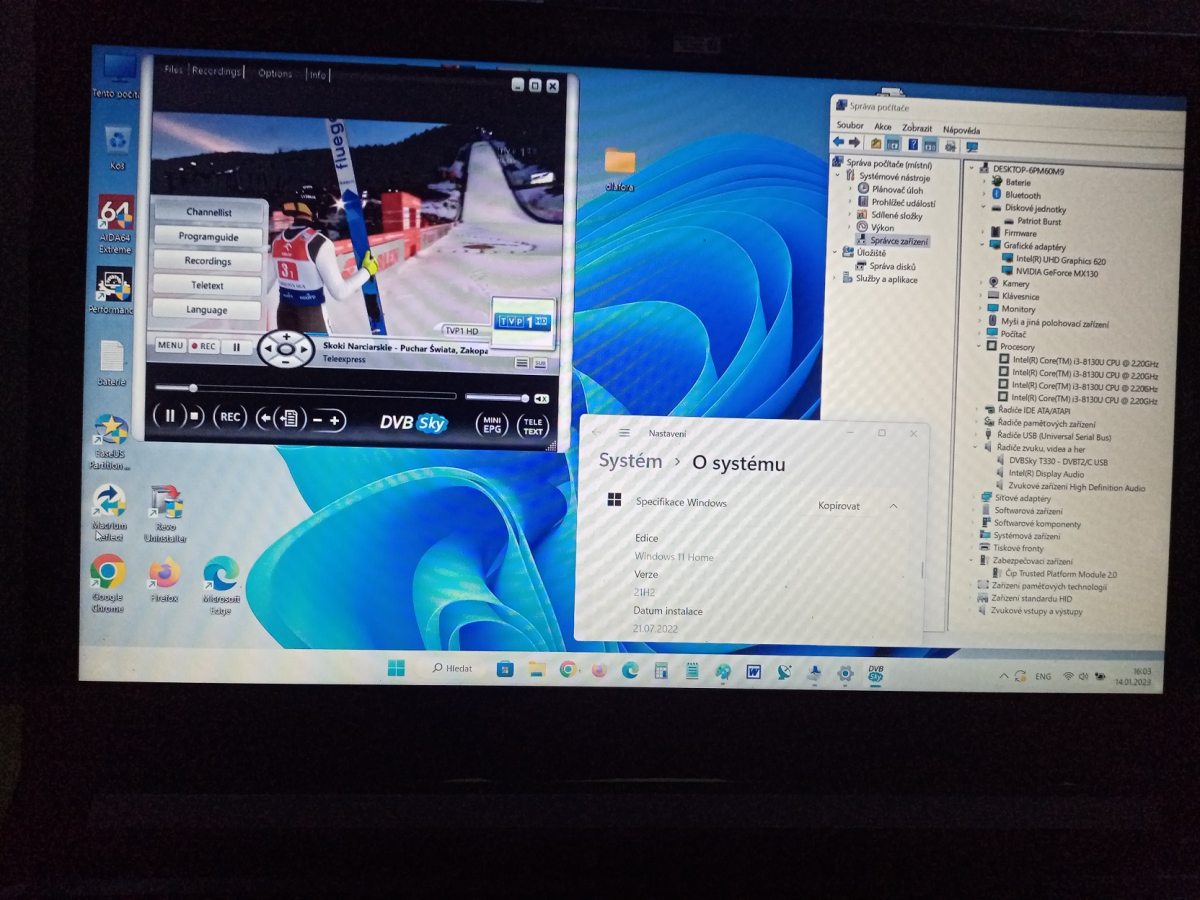Click the small REC overlay button
This screenshot has width=1200, height=900.
(204, 346)
